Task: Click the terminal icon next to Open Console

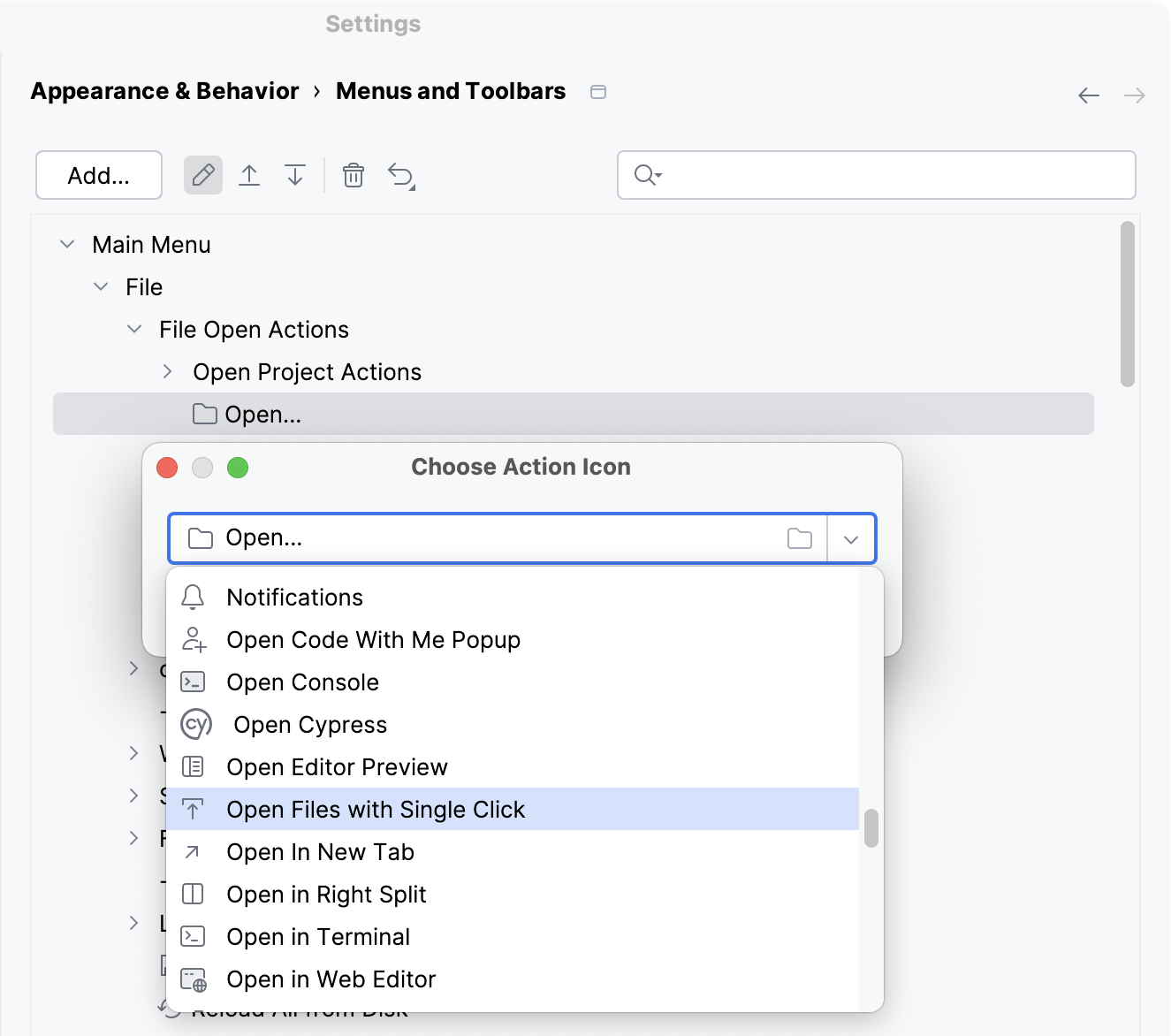Action: pos(193,682)
